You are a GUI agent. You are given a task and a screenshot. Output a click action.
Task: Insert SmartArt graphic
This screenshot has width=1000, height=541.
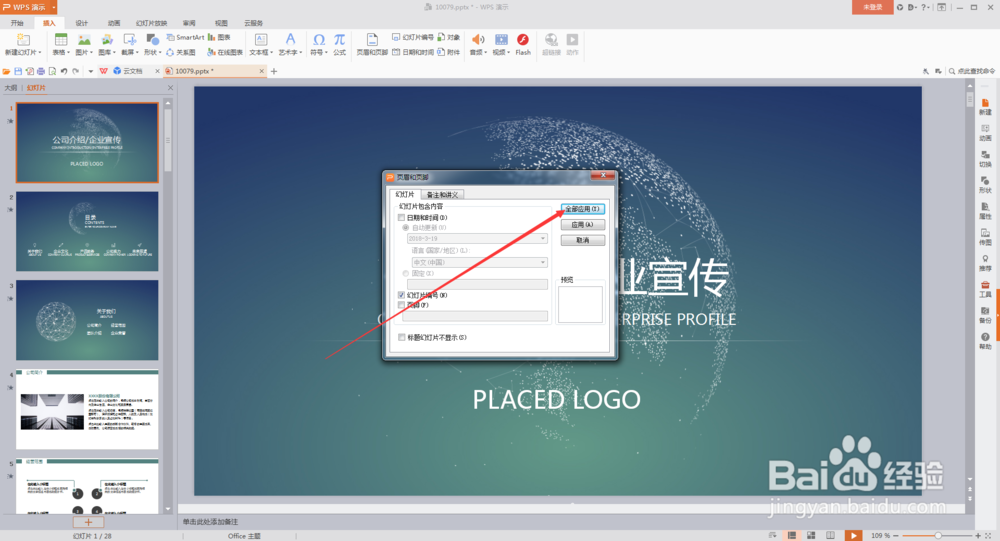[186, 37]
